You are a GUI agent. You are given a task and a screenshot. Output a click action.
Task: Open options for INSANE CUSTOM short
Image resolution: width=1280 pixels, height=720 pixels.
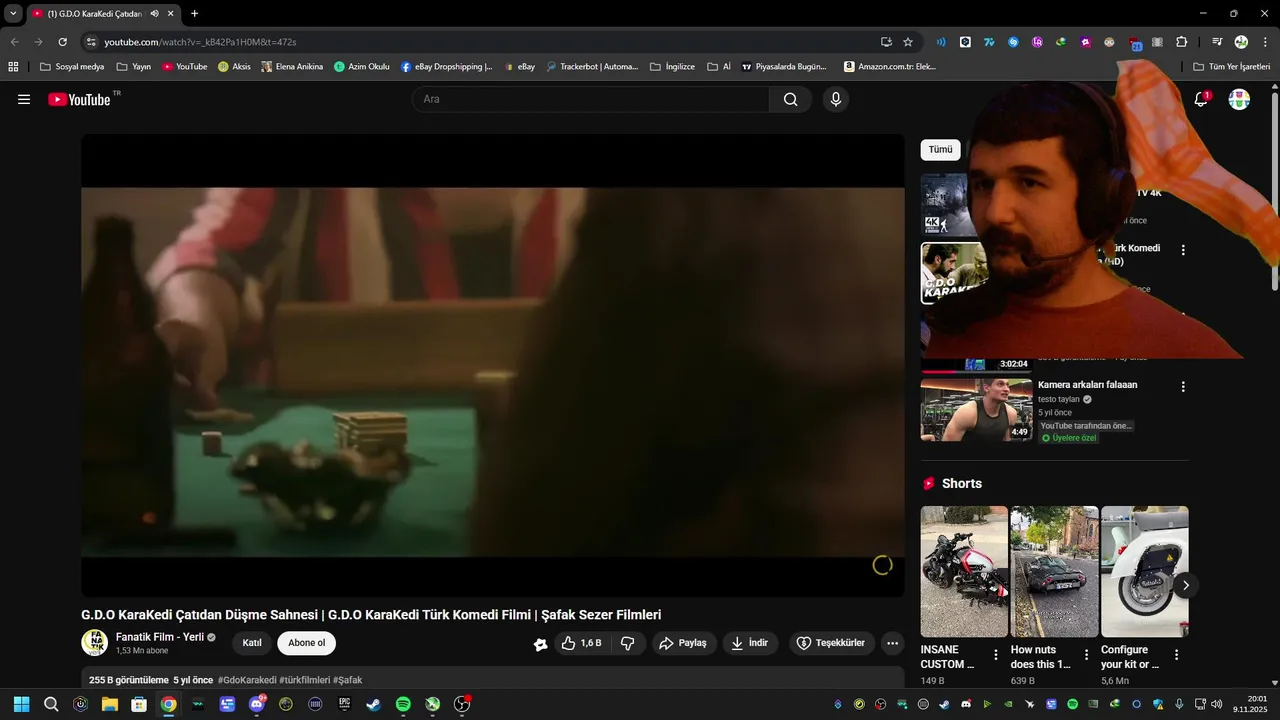point(996,655)
